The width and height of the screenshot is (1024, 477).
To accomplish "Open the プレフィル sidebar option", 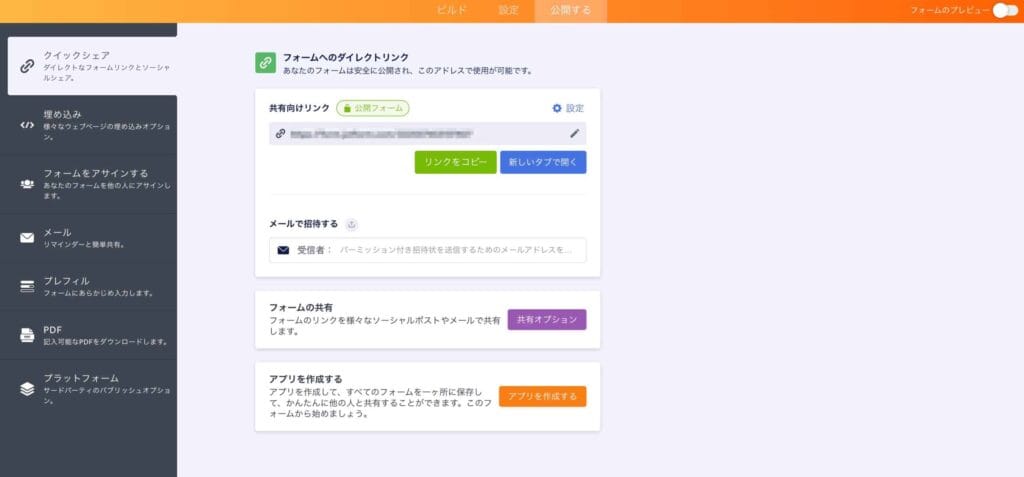I will click(88, 286).
